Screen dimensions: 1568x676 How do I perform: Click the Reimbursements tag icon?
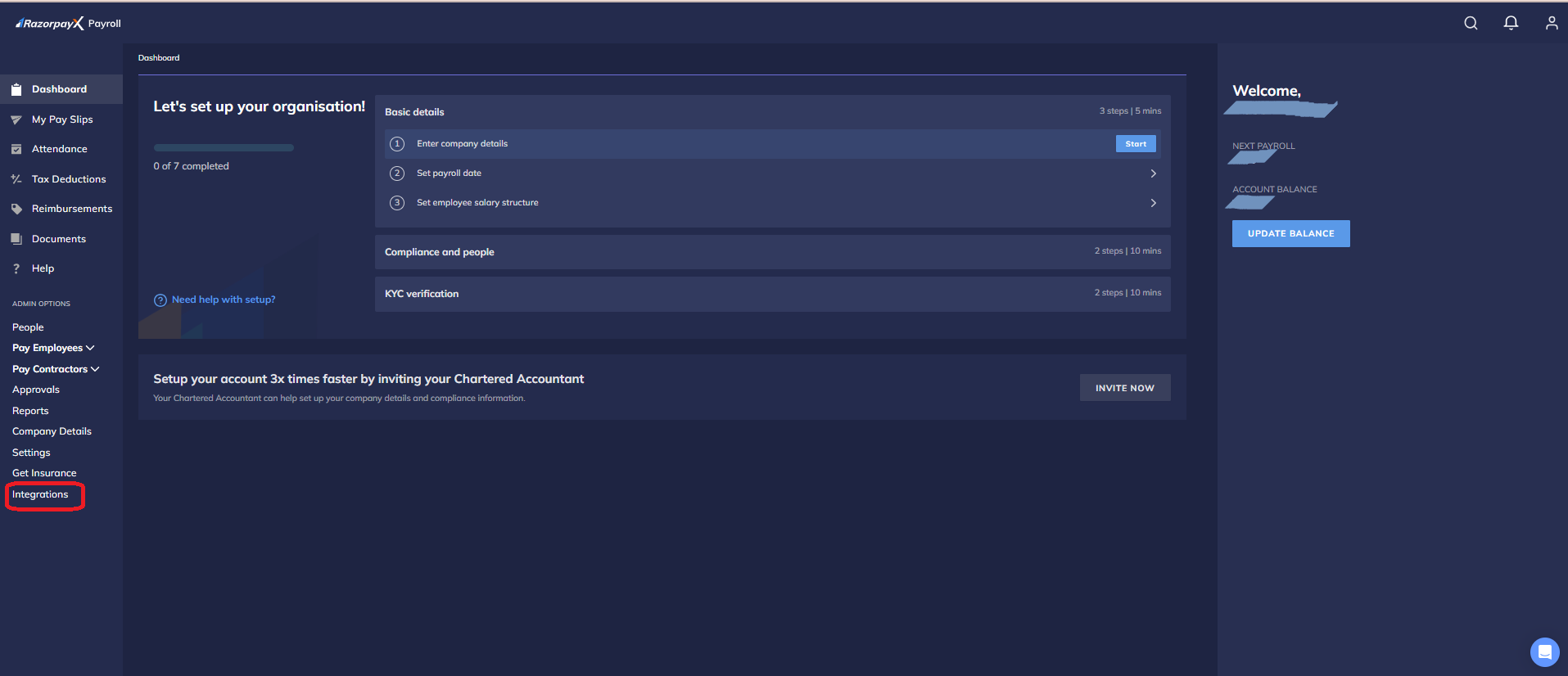click(x=16, y=209)
